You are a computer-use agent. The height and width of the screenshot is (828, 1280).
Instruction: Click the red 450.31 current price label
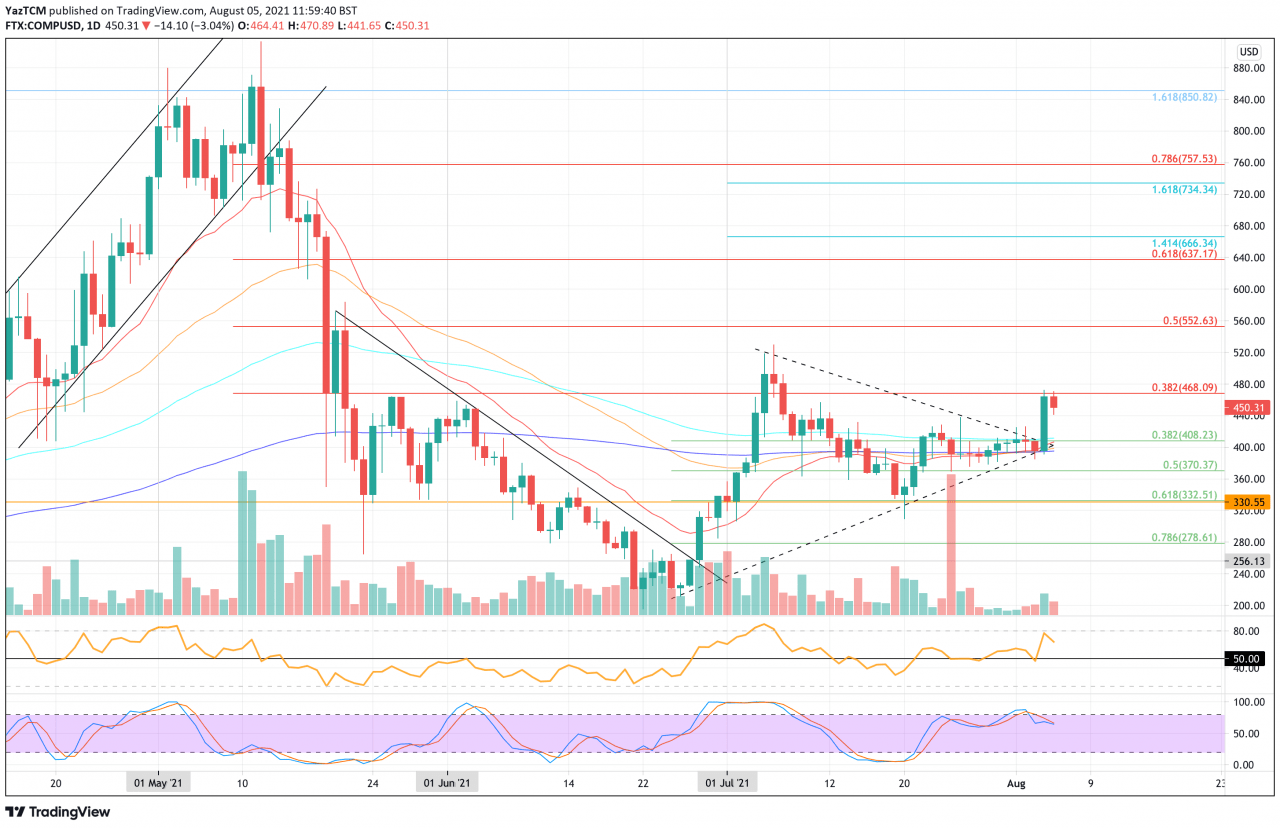click(1248, 407)
